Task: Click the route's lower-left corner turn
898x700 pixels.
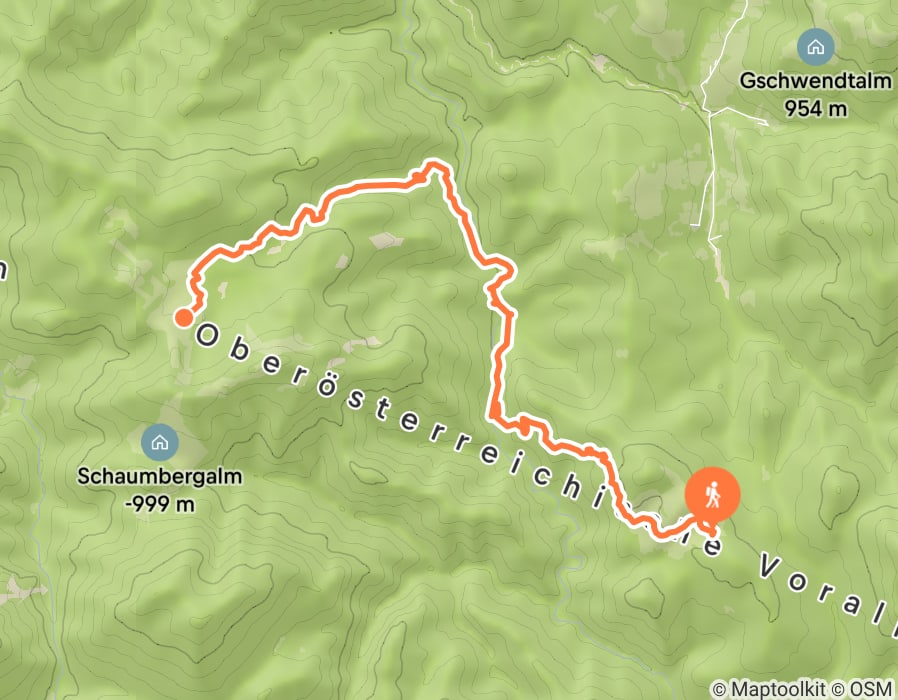Action: click(494, 416)
